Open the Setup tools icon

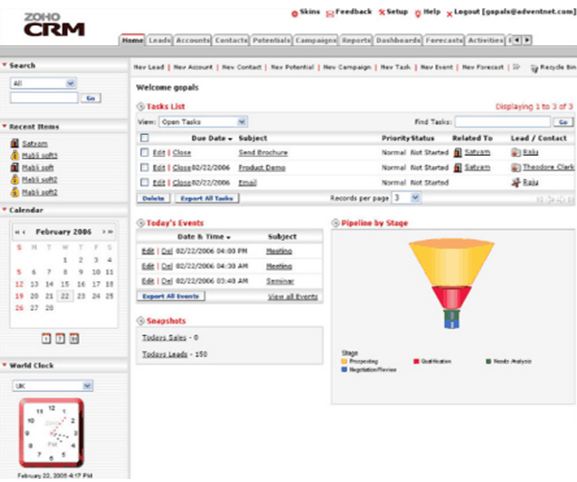(x=382, y=13)
